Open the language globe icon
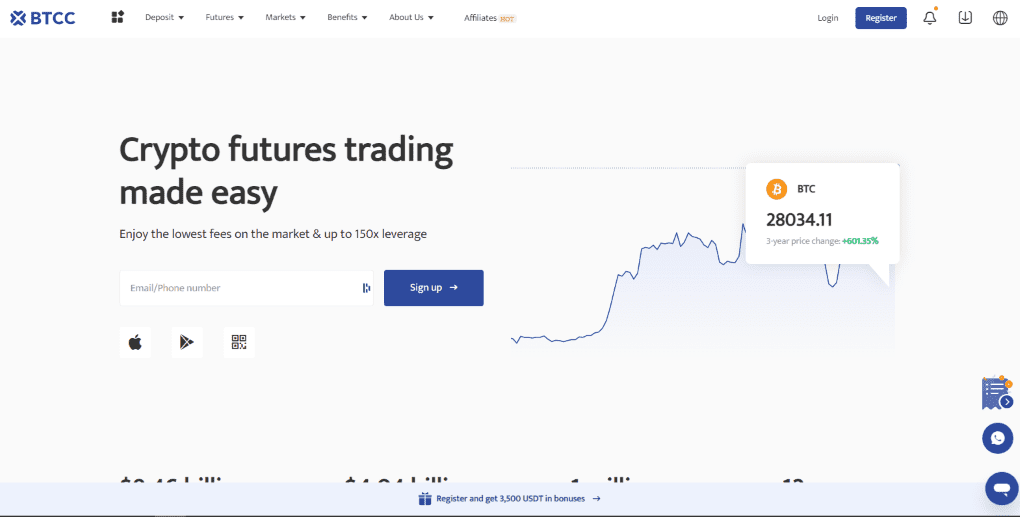This screenshot has height=517, width=1020. (x=1000, y=17)
